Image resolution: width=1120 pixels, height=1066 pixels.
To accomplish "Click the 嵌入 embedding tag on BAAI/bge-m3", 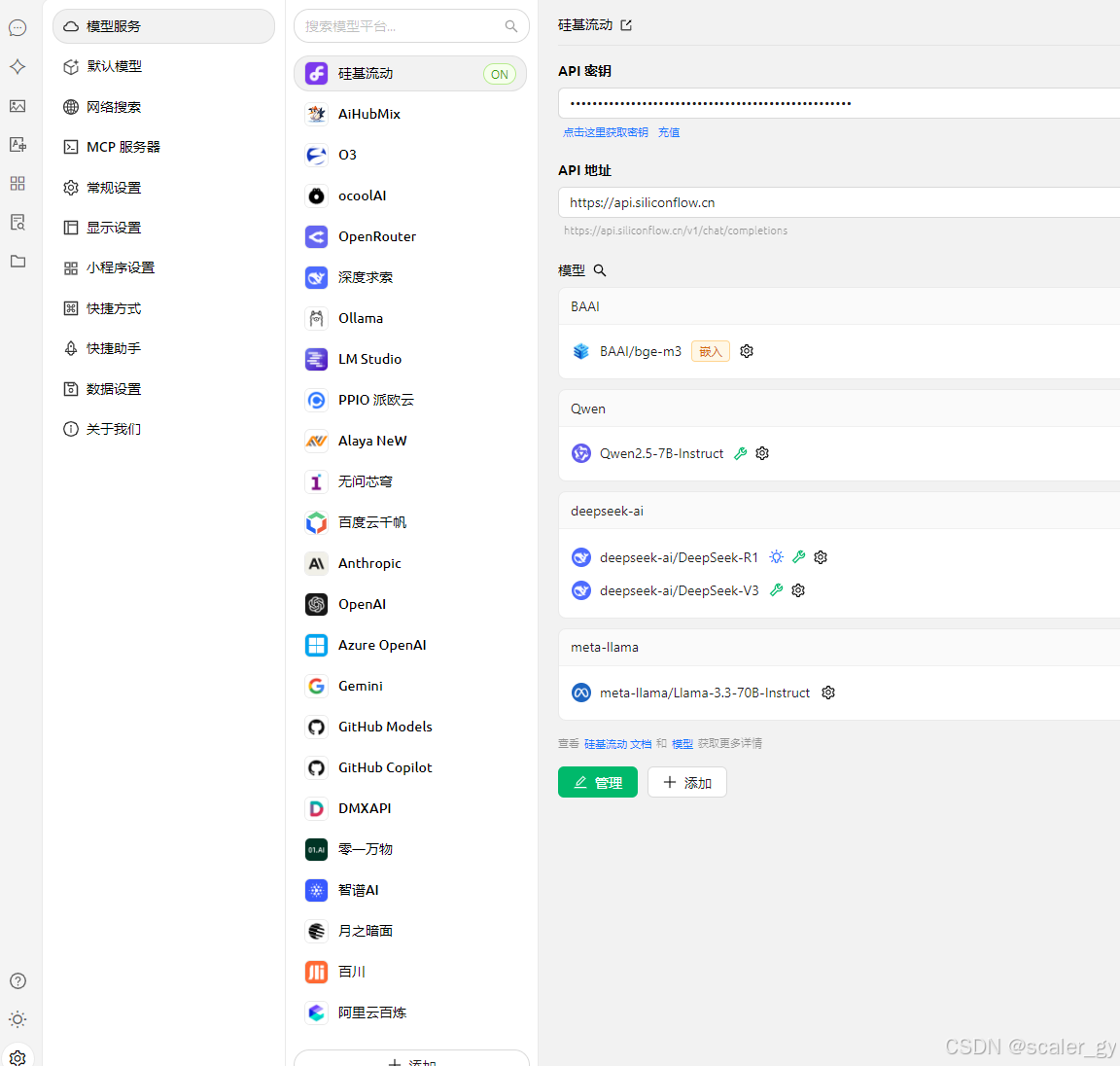I will (711, 351).
